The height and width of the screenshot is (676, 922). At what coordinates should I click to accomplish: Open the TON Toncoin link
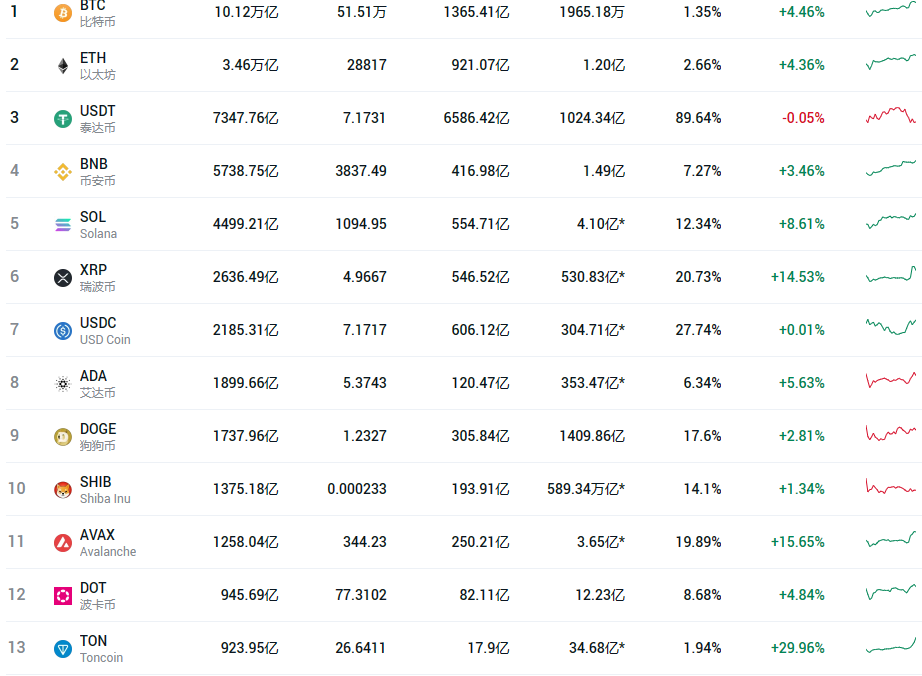[x=101, y=649]
